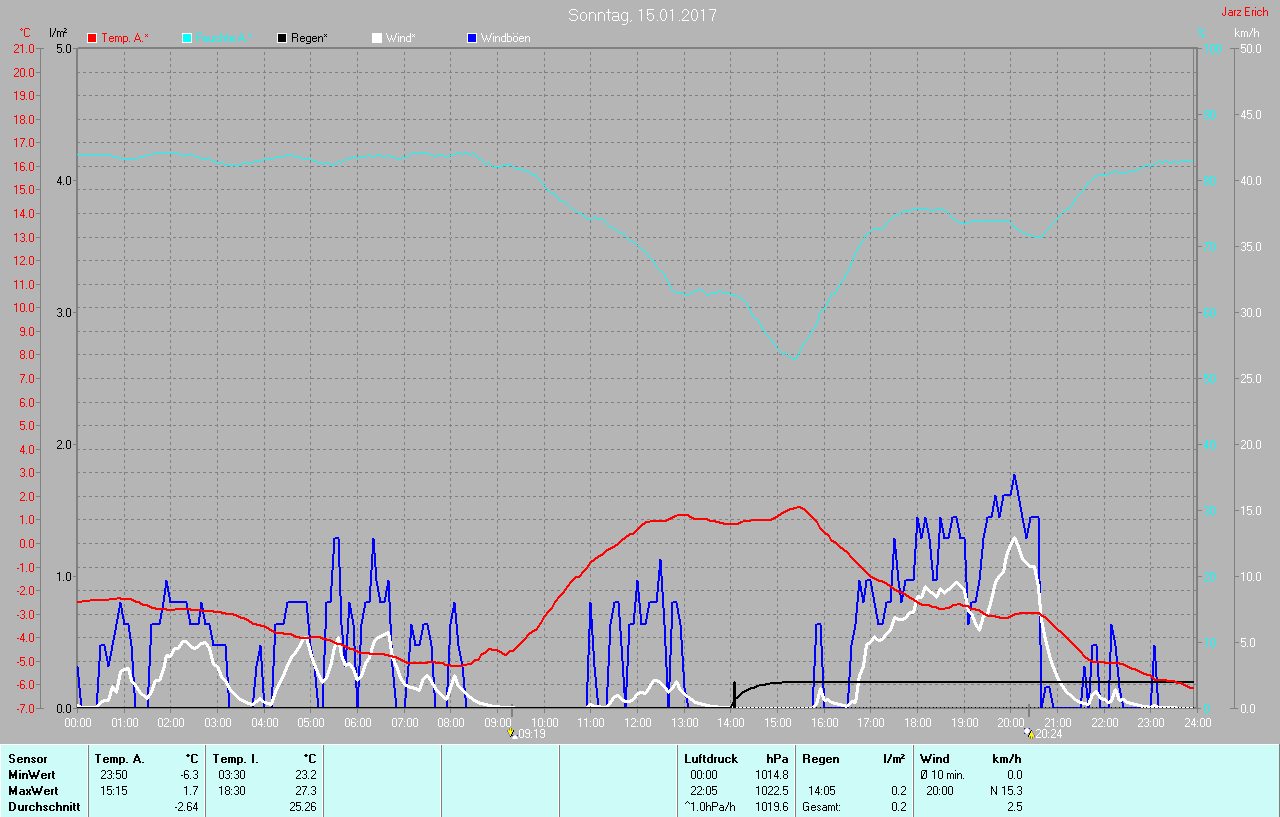
Task: Click the red Temp. A. legend swatch
Action: coord(92,38)
